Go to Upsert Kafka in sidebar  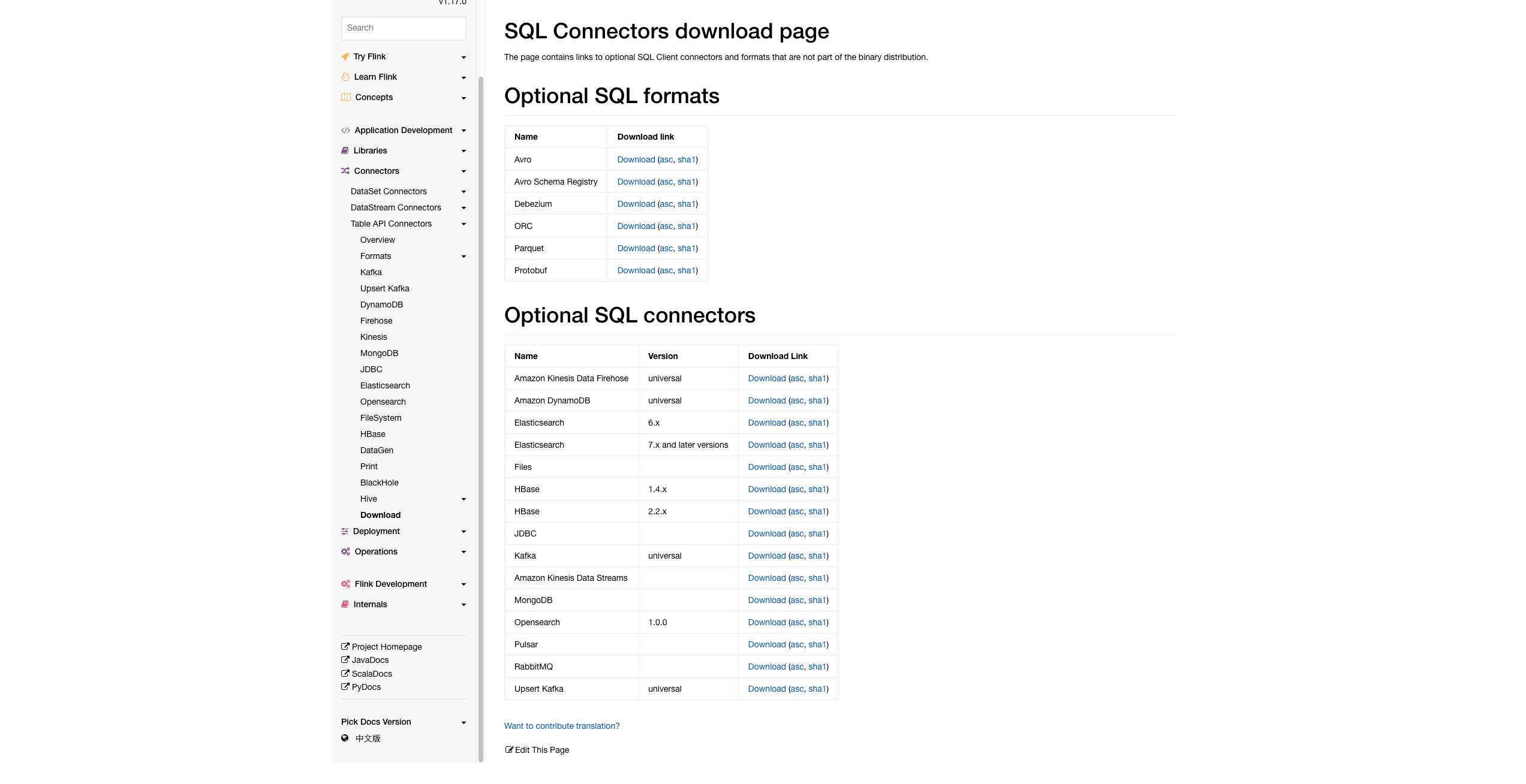click(385, 288)
